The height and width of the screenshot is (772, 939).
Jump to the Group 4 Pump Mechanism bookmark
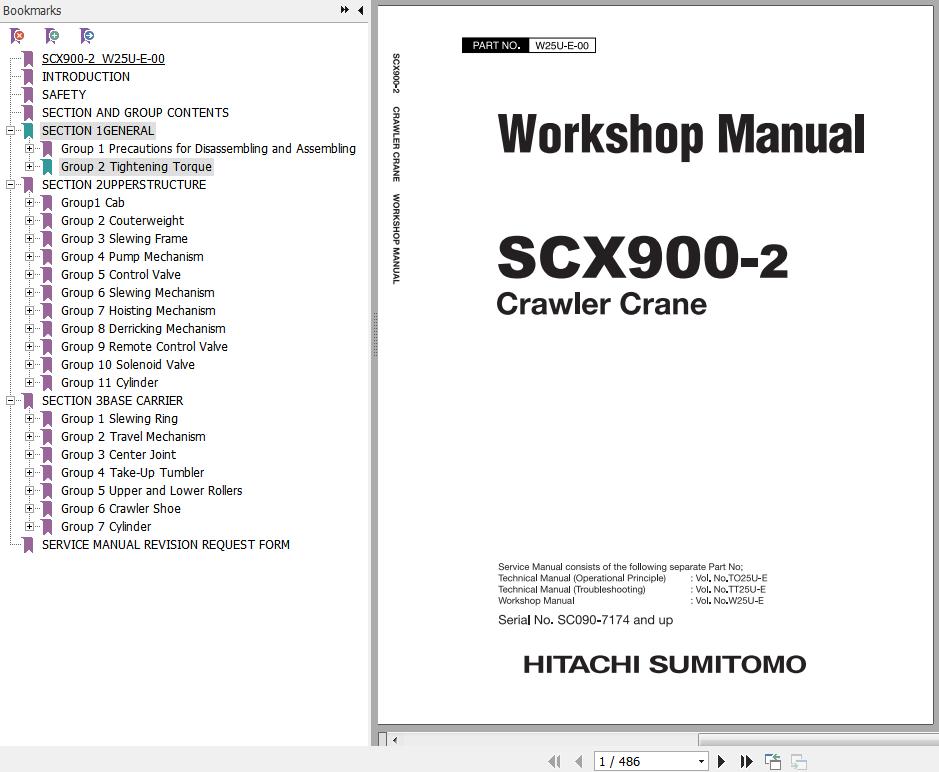[x=132, y=256]
